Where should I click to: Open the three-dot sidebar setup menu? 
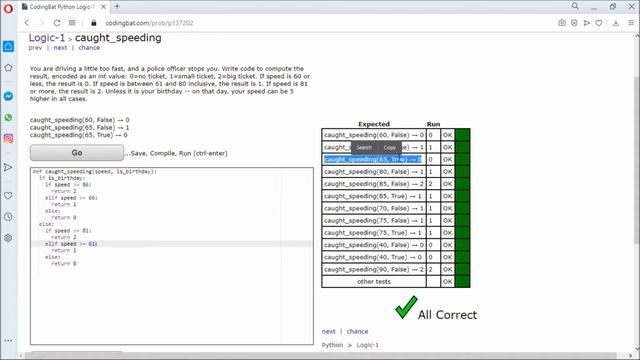point(8,340)
